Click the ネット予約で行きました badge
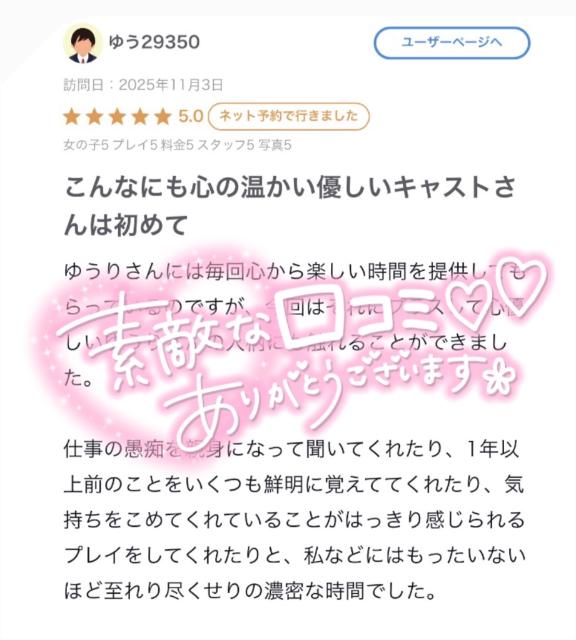 [289, 117]
